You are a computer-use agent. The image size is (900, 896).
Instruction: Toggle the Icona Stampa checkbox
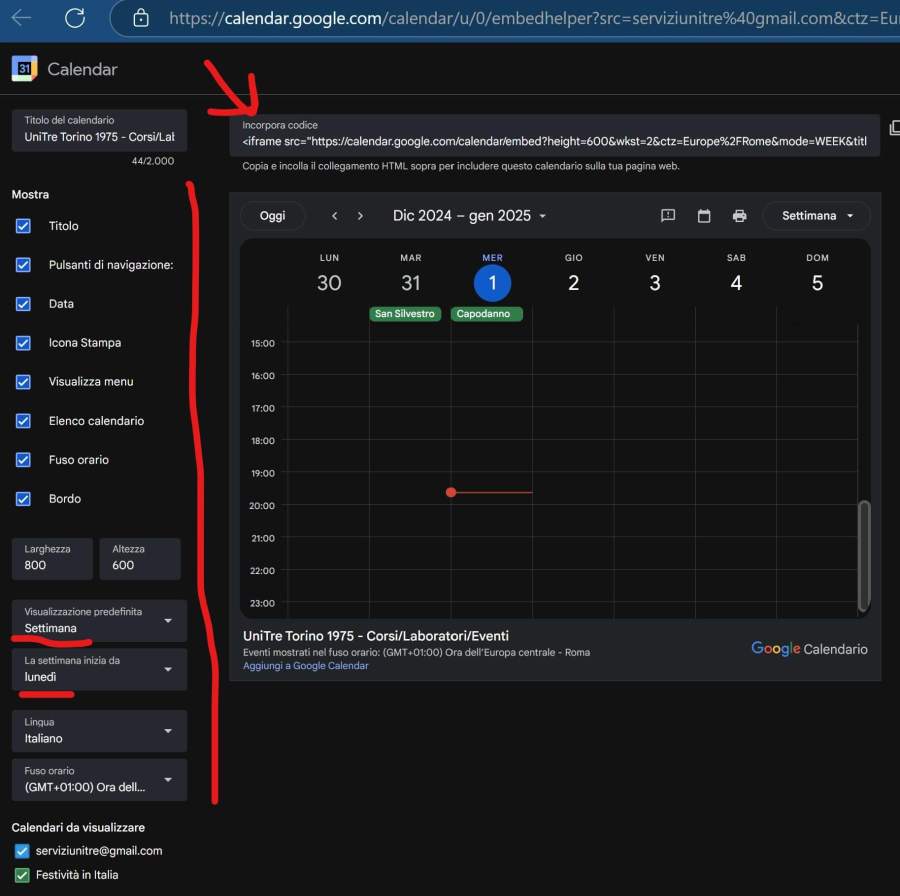coord(23,343)
